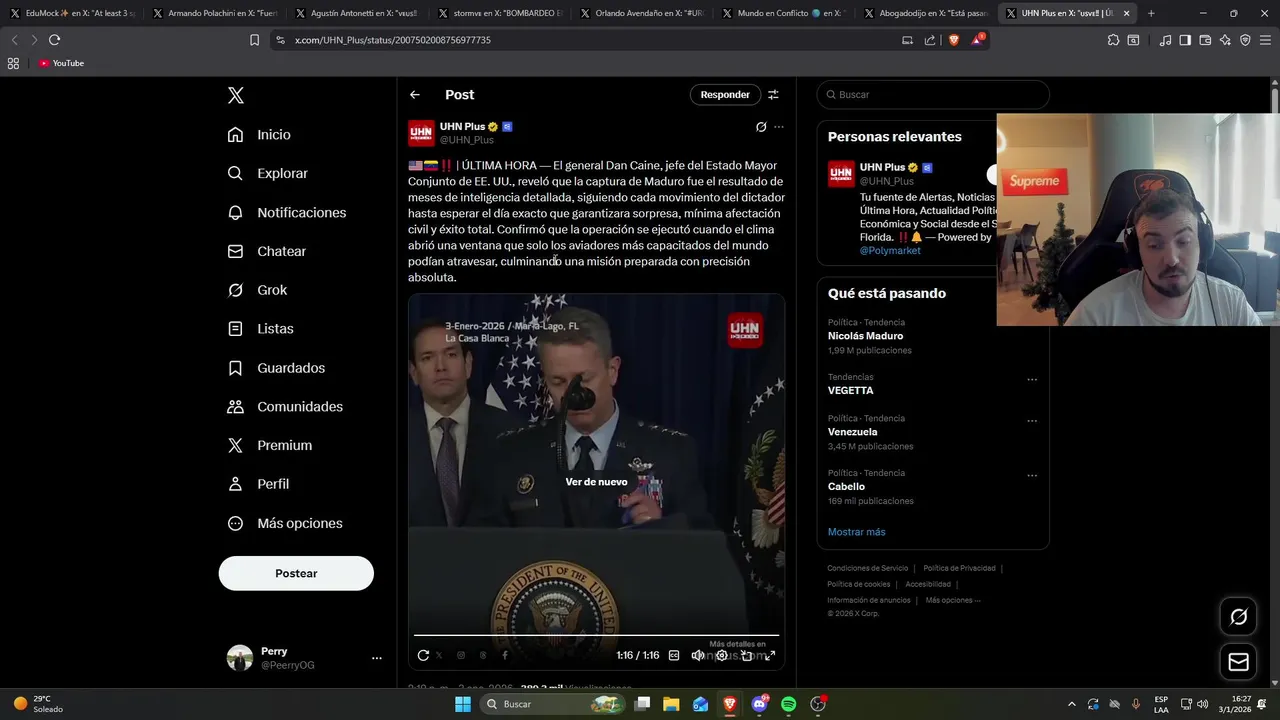Screen dimensions: 1280x720
Task: Replay the video with restart icon
Action: 423,655
